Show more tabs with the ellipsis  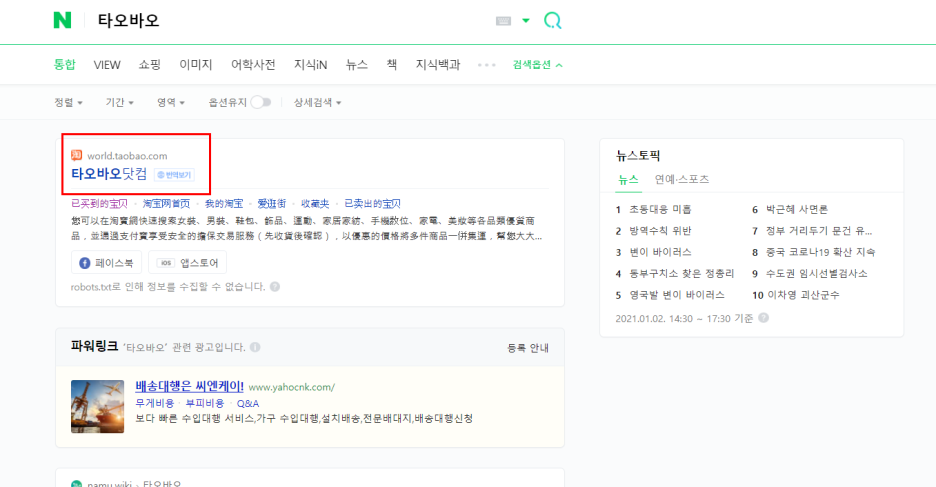coord(487,65)
